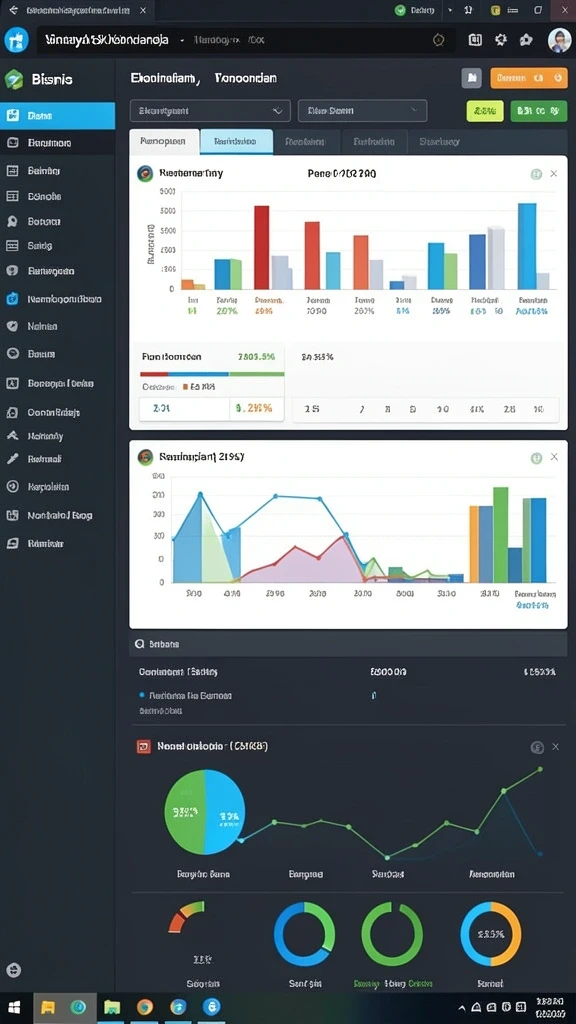Select the blue highlighted icon in sidebar middle
The width and height of the screenshot is (576, 1024).
[x=12, y=299]
